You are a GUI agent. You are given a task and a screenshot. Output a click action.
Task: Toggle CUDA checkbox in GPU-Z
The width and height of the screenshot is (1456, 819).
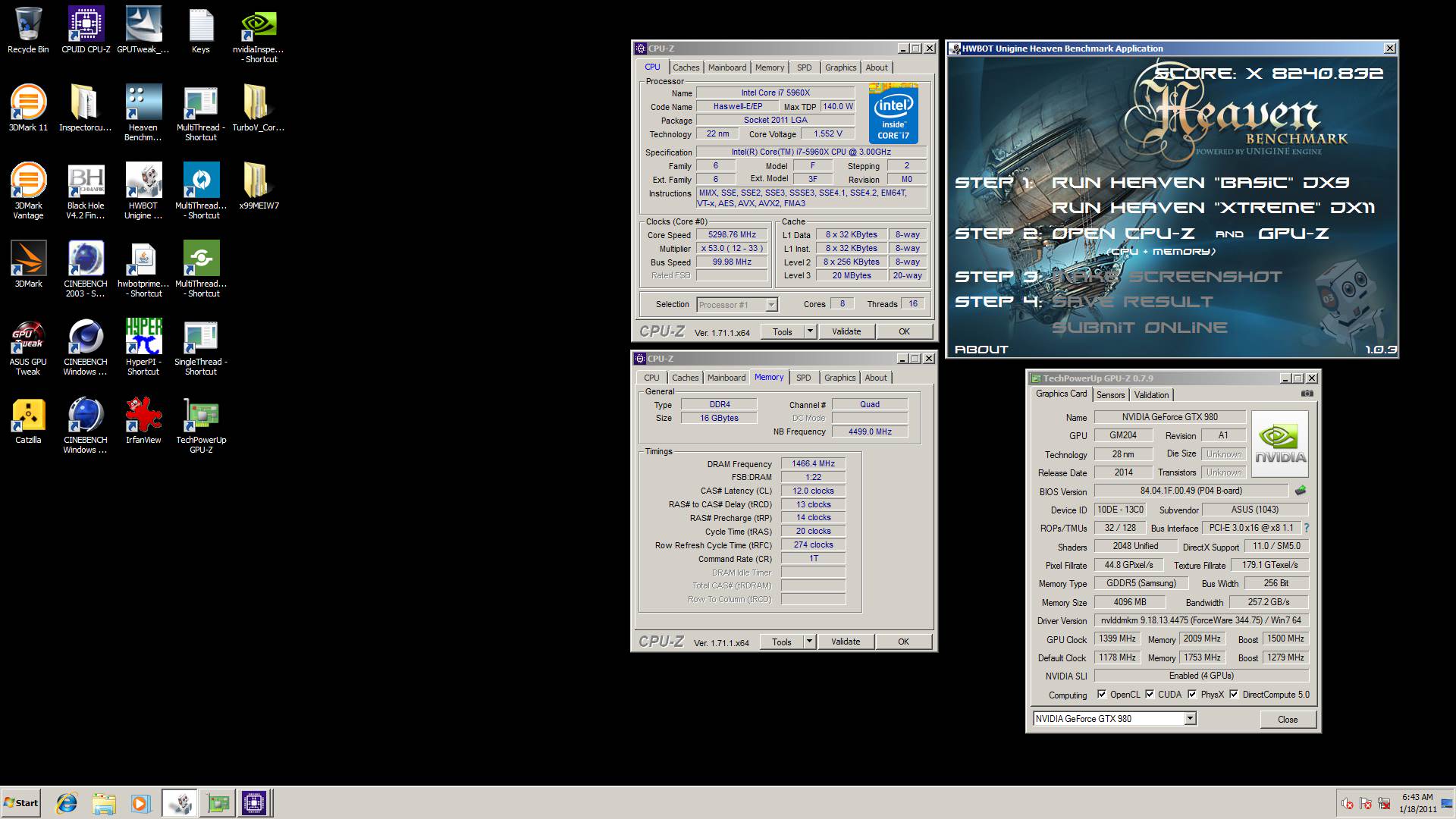point(1150,695)
